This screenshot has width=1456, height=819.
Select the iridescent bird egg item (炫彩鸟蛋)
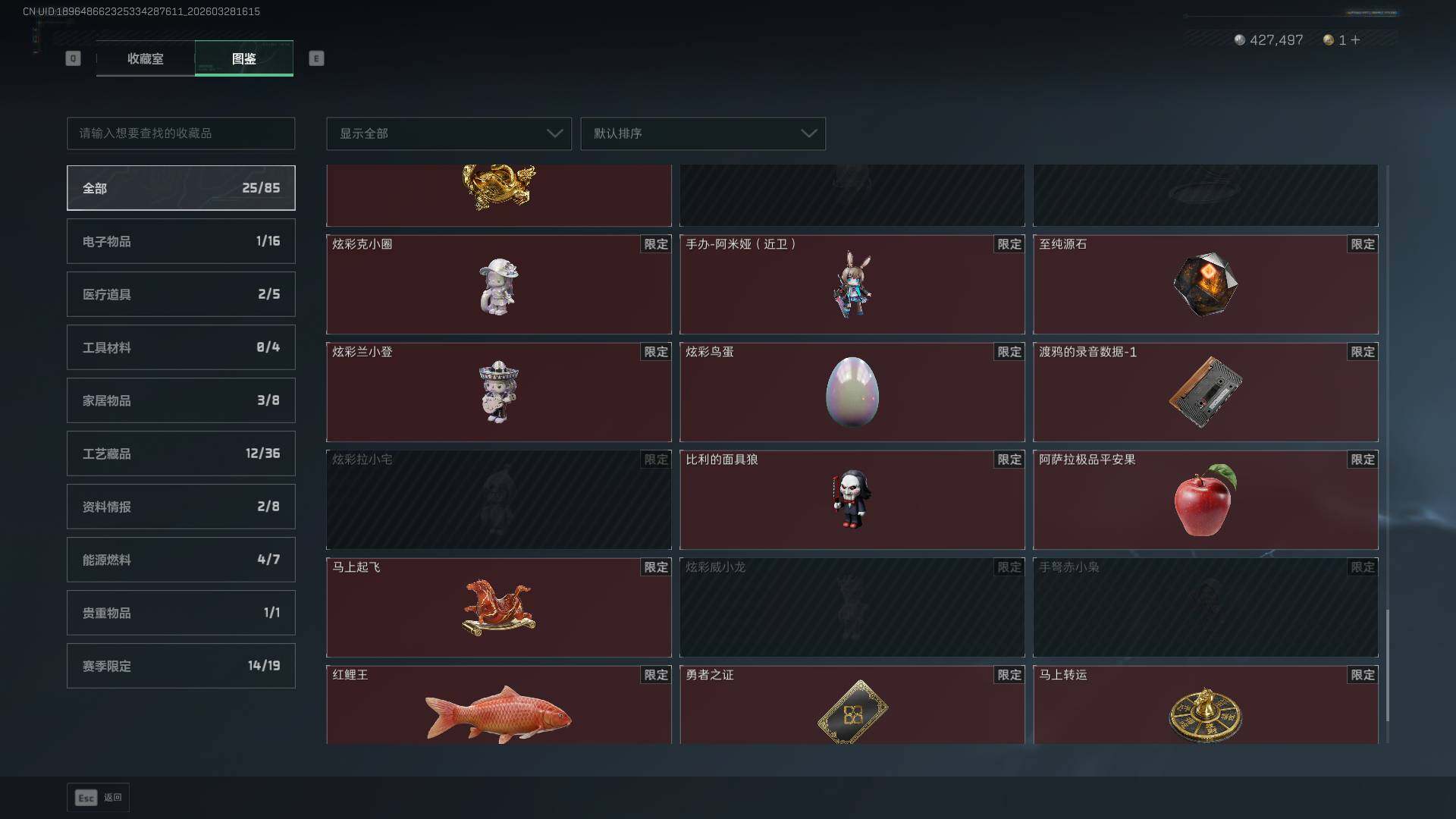(x=852, y=392)
